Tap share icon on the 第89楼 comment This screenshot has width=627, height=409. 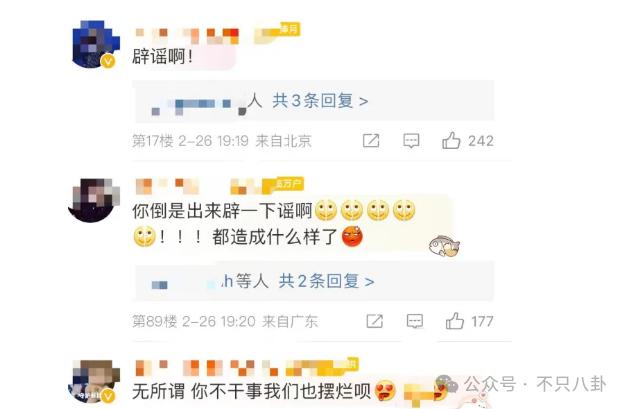coord(374,321)
